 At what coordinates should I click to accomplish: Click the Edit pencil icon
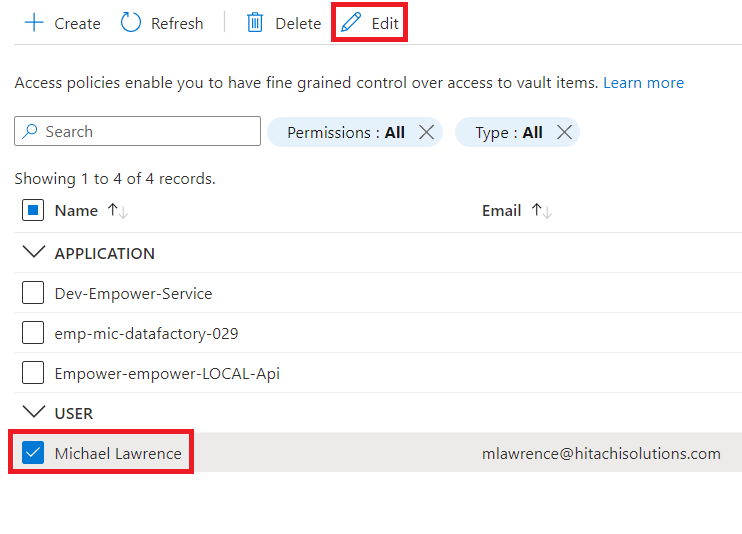coord(351,23)
